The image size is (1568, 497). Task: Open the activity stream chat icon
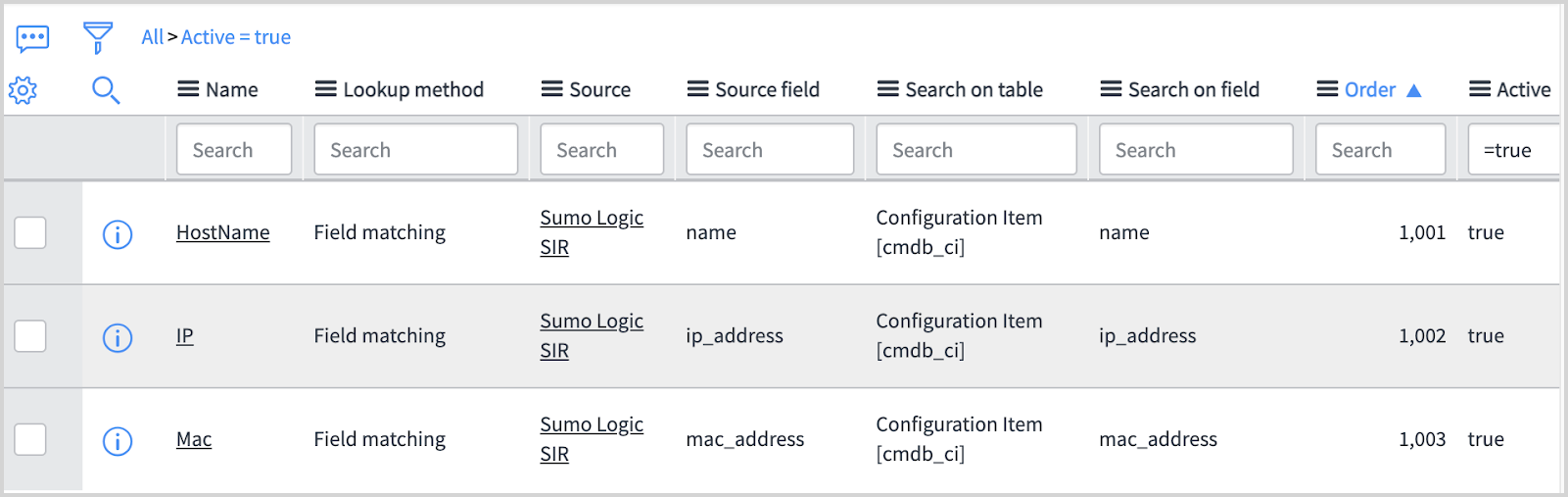(32, 38)
